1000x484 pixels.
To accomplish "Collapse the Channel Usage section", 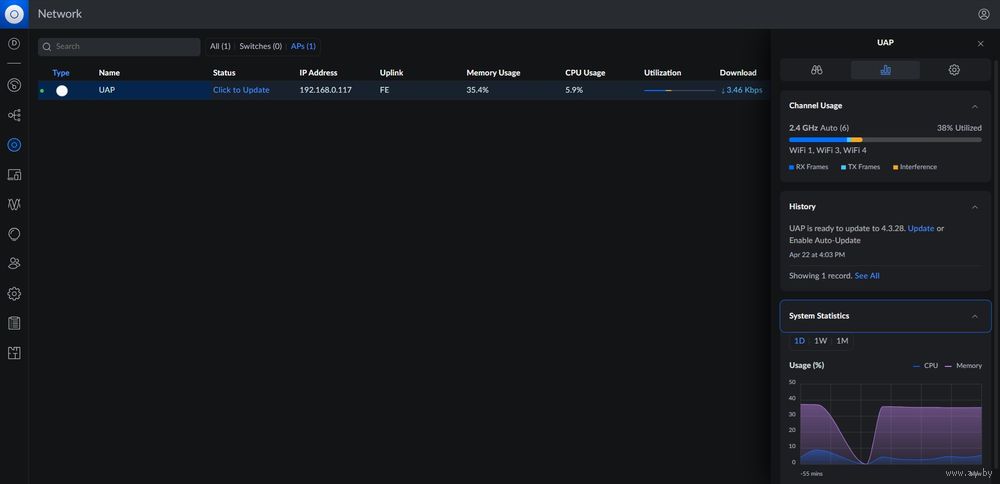I will point(975,106).
